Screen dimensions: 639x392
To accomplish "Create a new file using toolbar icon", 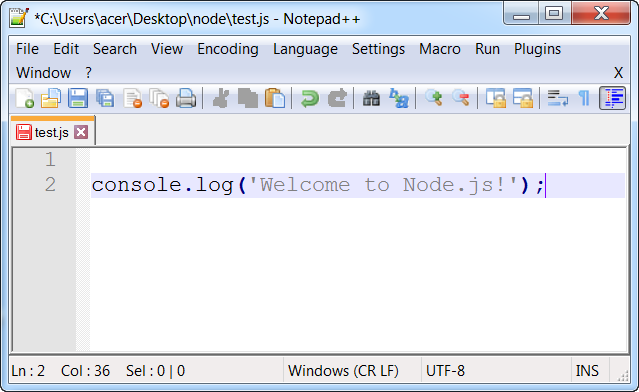I will pyautogui.click(x=24, y=98).
